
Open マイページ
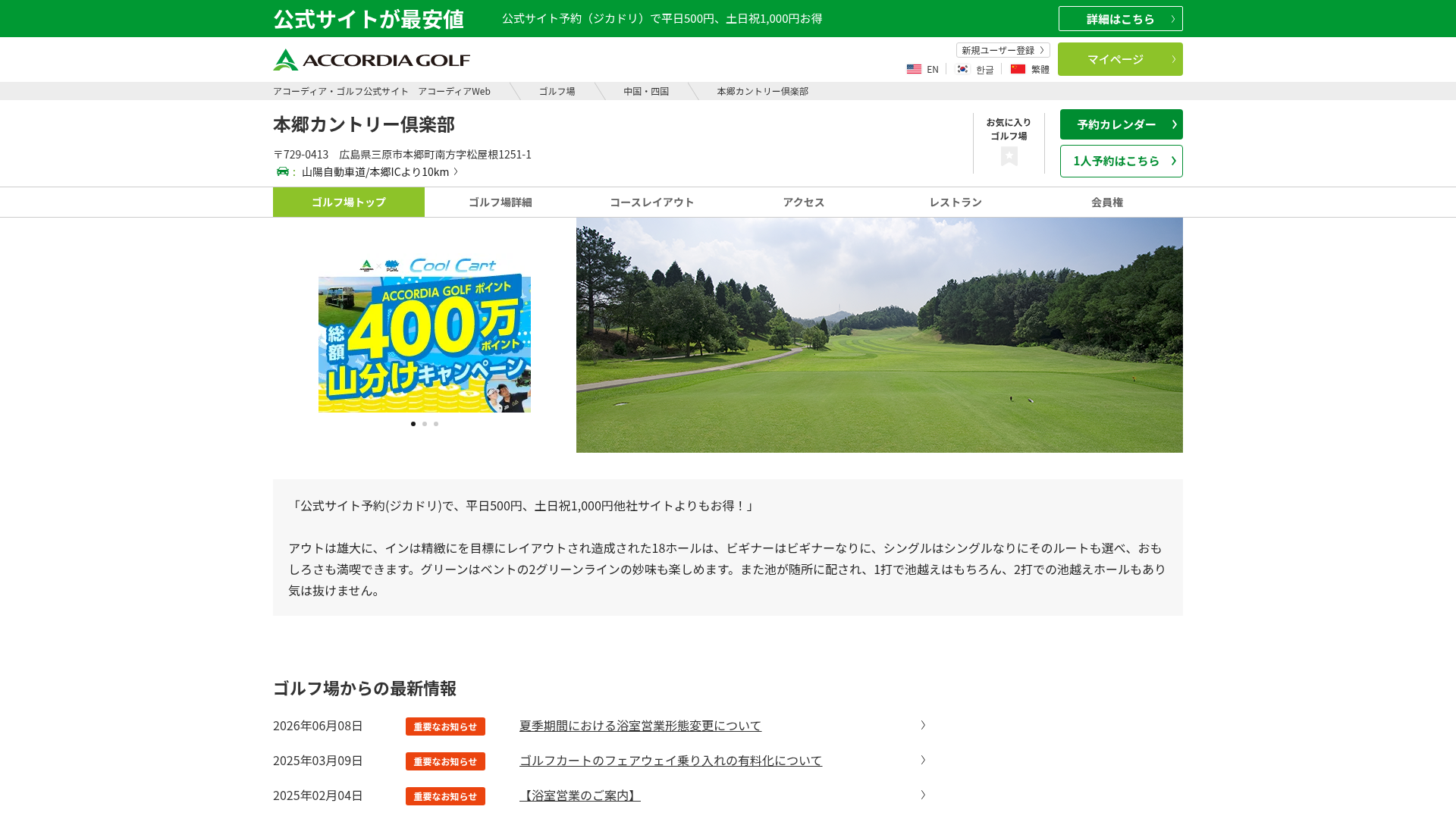(1120, 59)
